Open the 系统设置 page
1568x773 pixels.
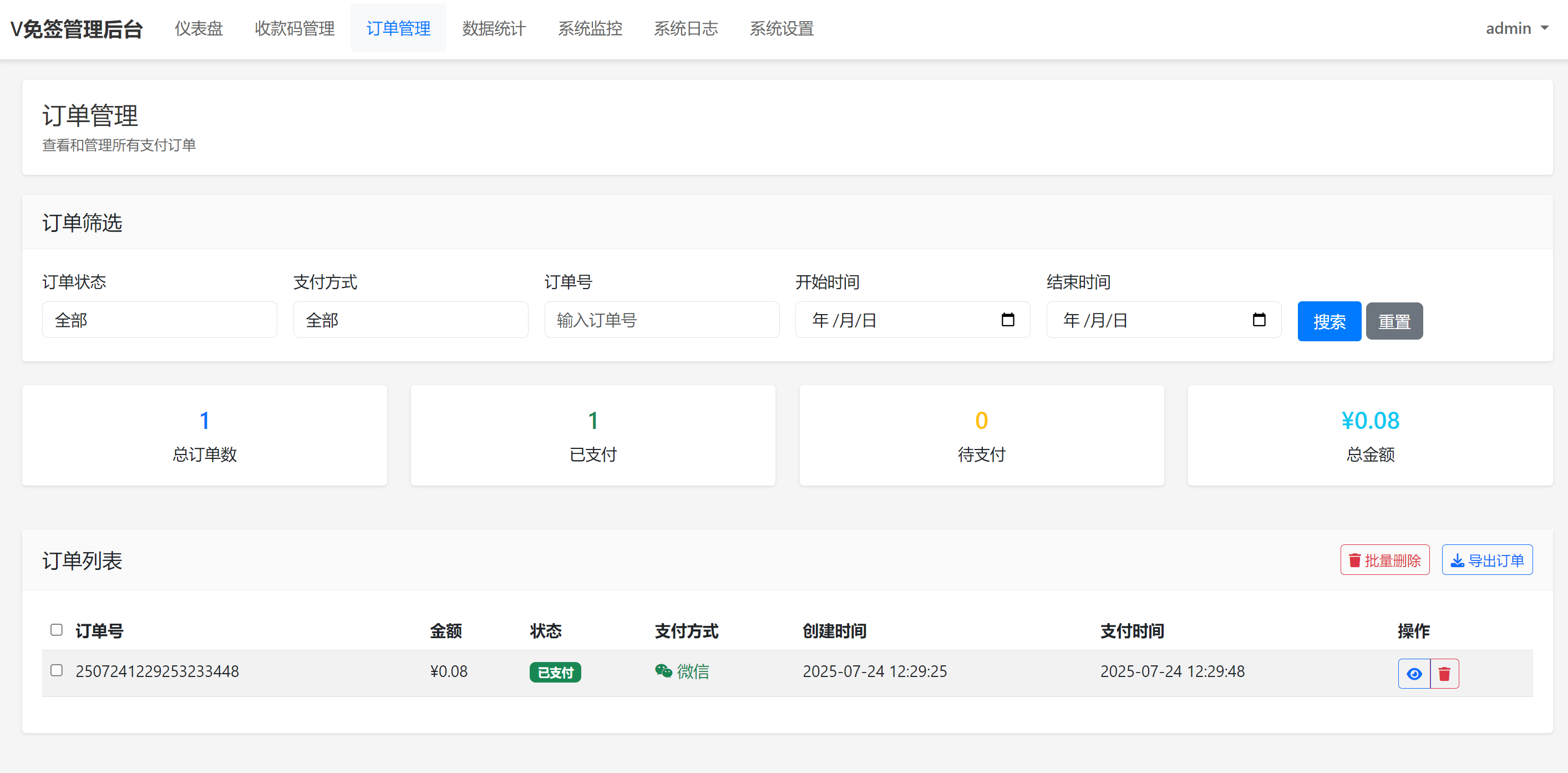782,28
